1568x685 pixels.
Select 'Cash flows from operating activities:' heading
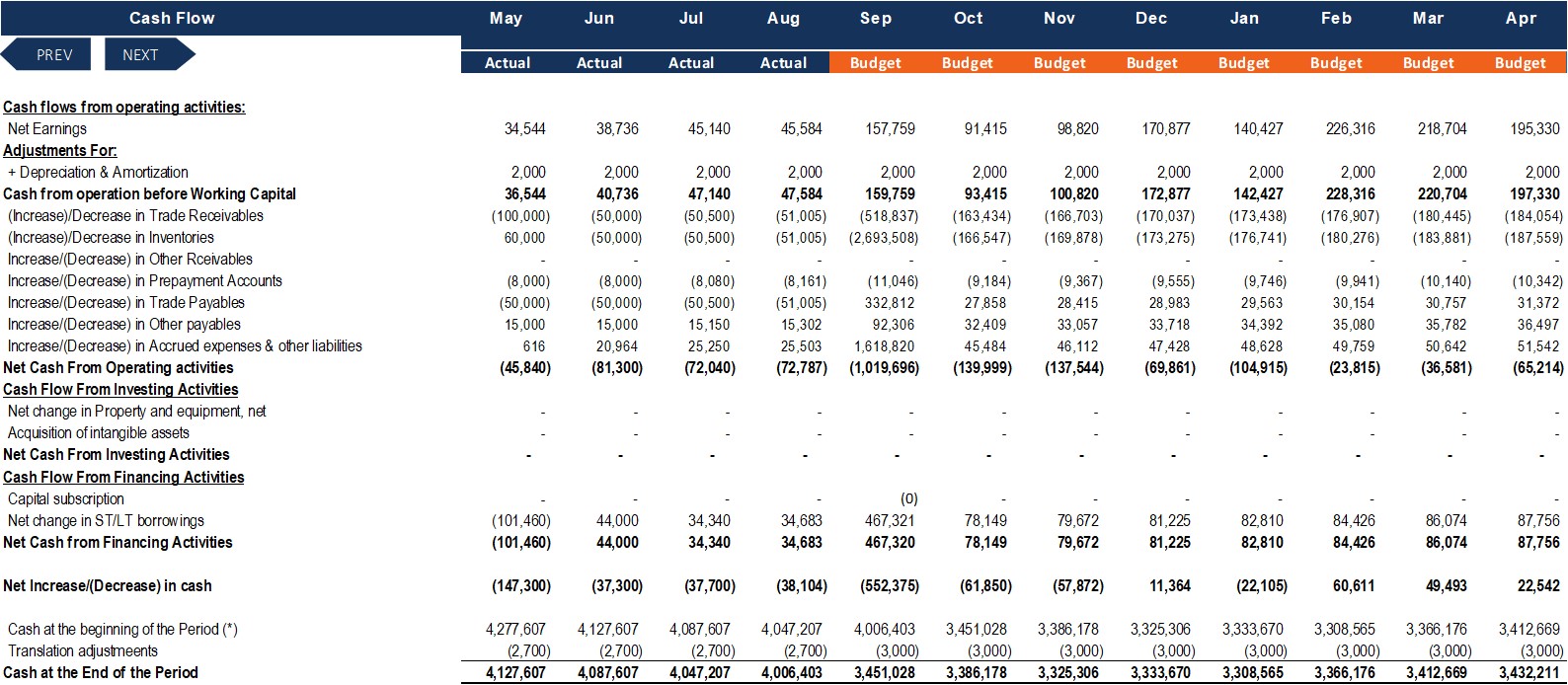point(124,107)
